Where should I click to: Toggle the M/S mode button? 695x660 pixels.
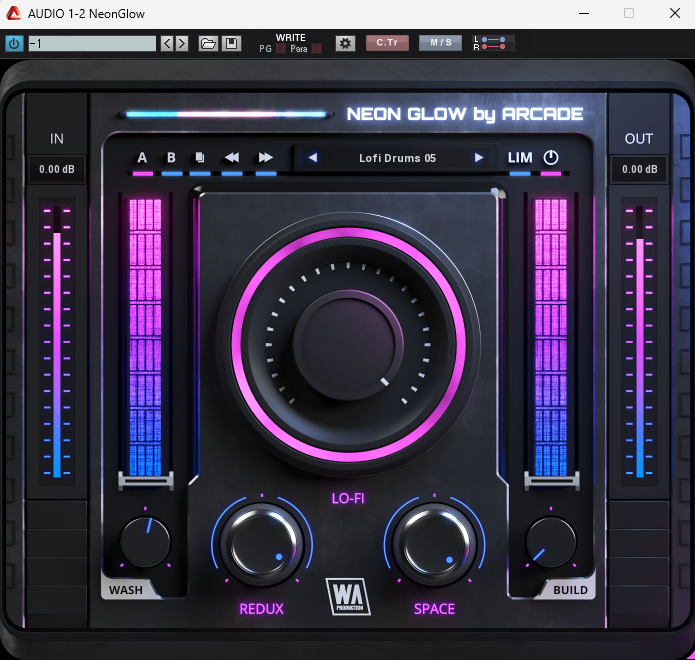pyautogui.click(x=441, y=43)
